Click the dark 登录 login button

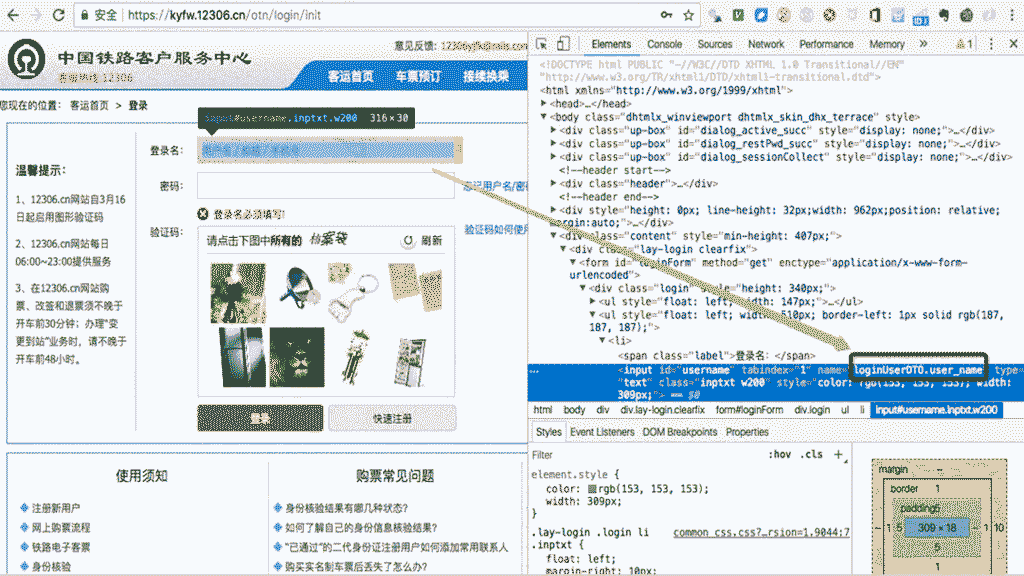click(x=260, y=418)
